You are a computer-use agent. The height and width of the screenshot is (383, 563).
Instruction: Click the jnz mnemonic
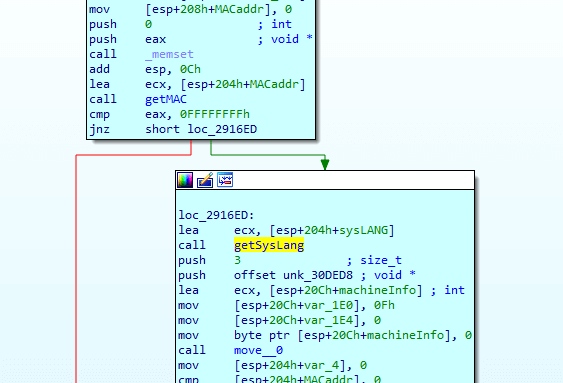pyautogui.click(x=99, y=129)
